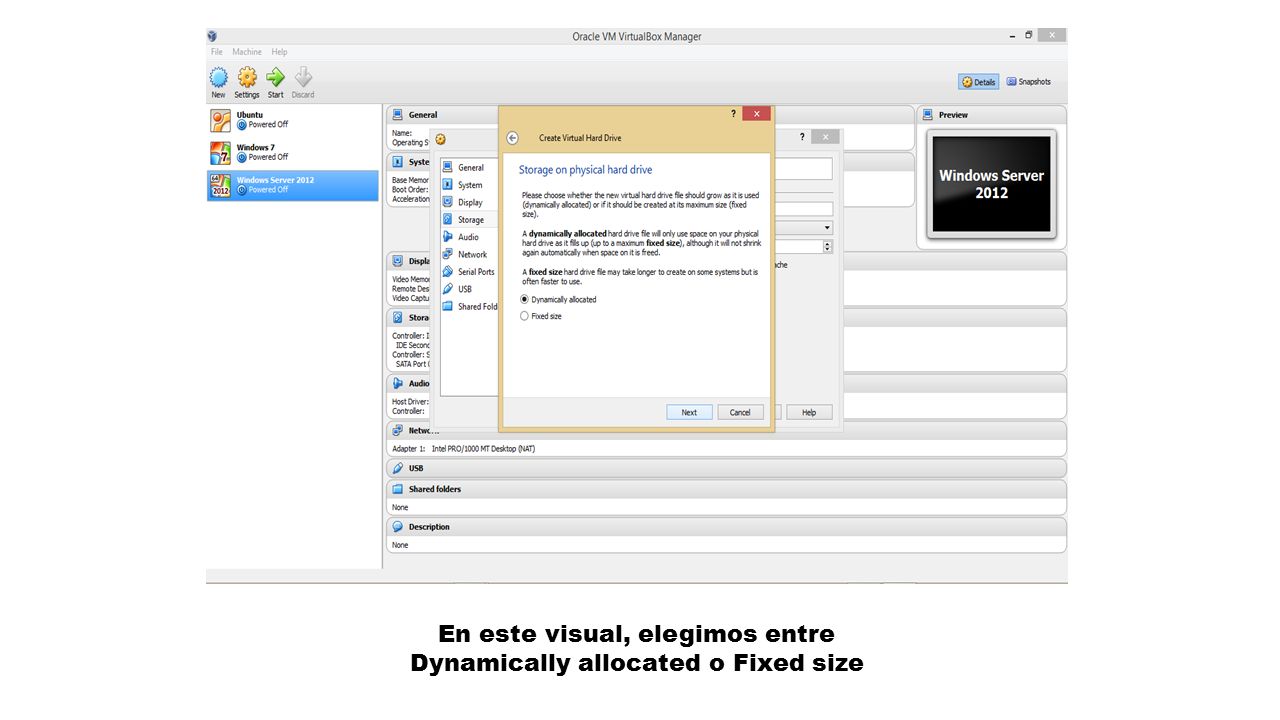The height and width of the screenshot is (720, 1280).
Task: Click 'Storage on physical hard drive' heading
Action: (585, 170)
